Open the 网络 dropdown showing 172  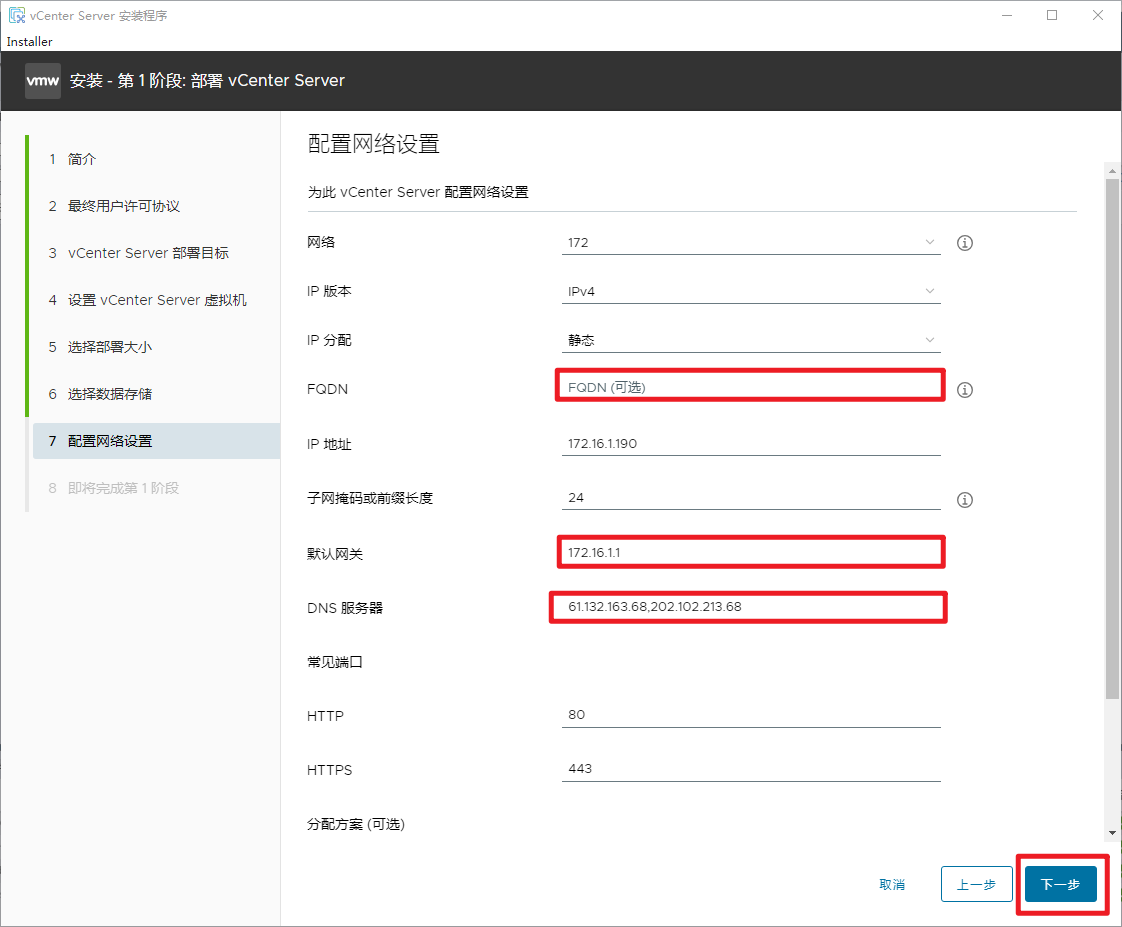(x=750, y=242)
